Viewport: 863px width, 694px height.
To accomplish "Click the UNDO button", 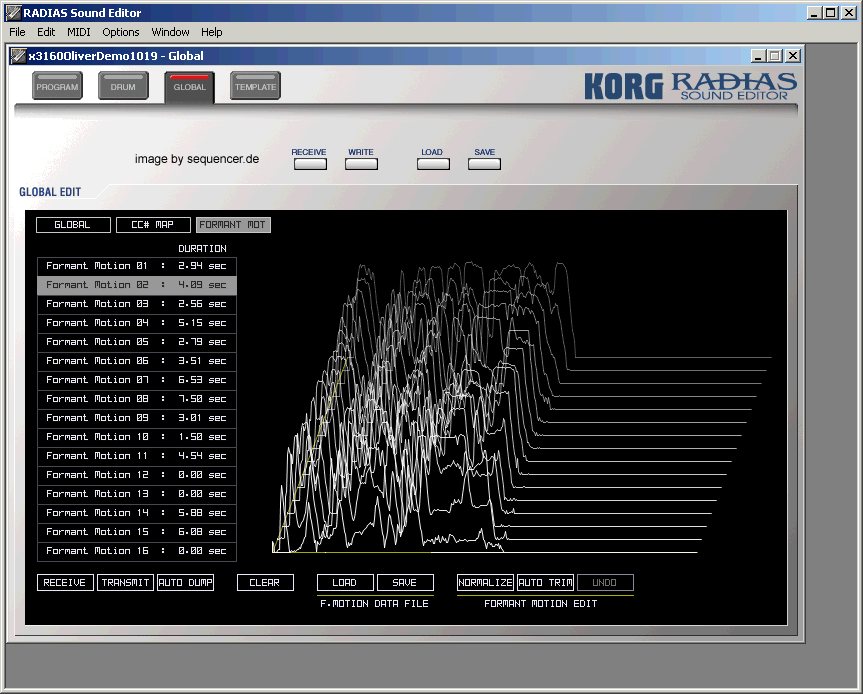I will tap(605, 582).
